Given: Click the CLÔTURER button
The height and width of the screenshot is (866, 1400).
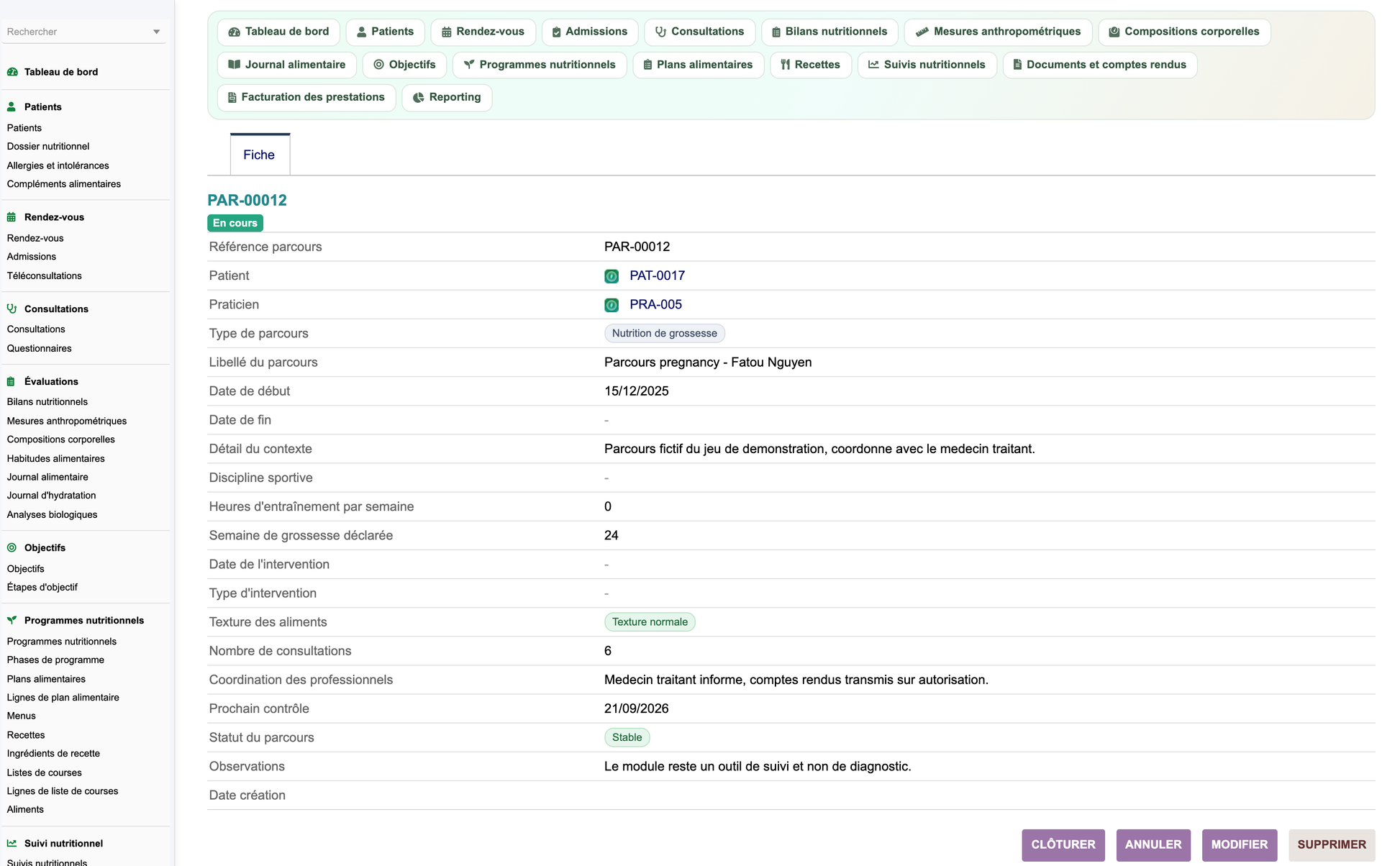Looking at the screenshot, I should coord(1063,845).
